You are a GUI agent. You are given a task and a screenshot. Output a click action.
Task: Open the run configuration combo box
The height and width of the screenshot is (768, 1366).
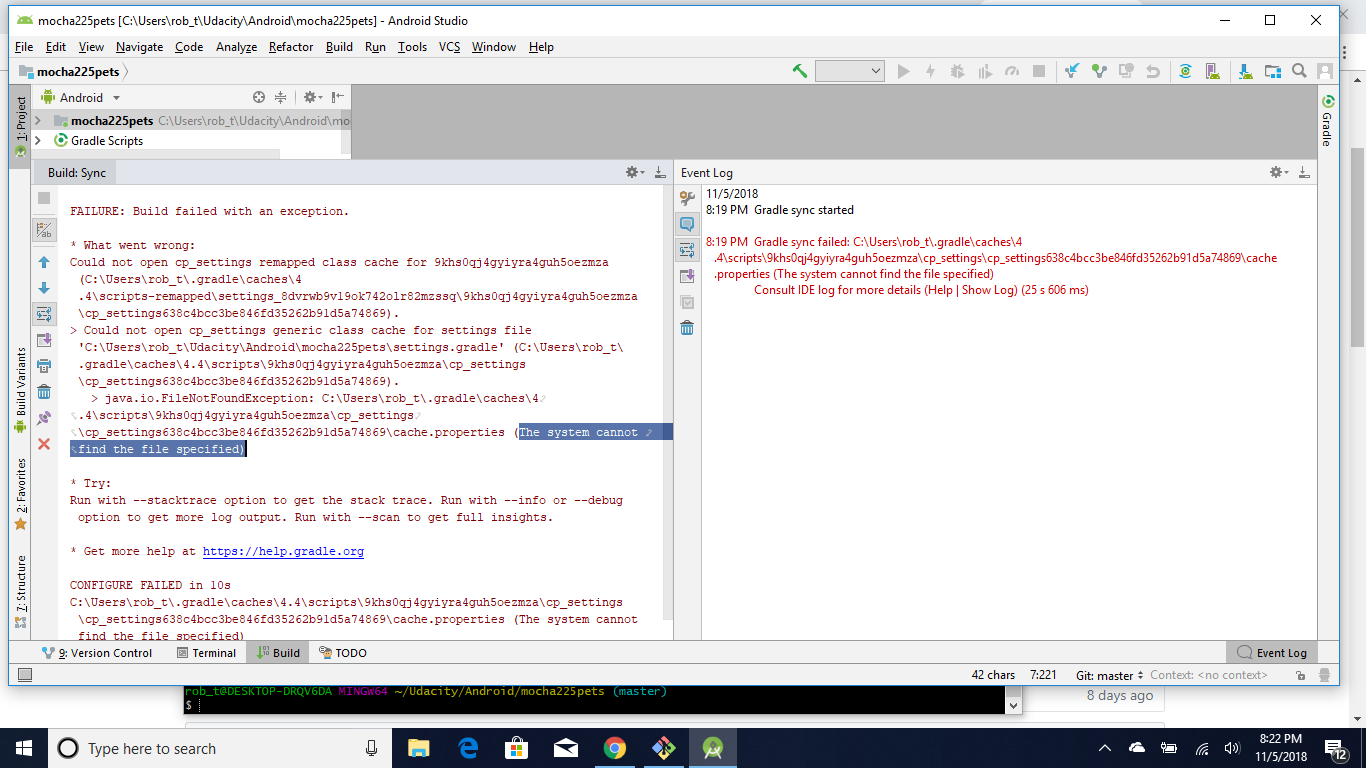(849, 71)
